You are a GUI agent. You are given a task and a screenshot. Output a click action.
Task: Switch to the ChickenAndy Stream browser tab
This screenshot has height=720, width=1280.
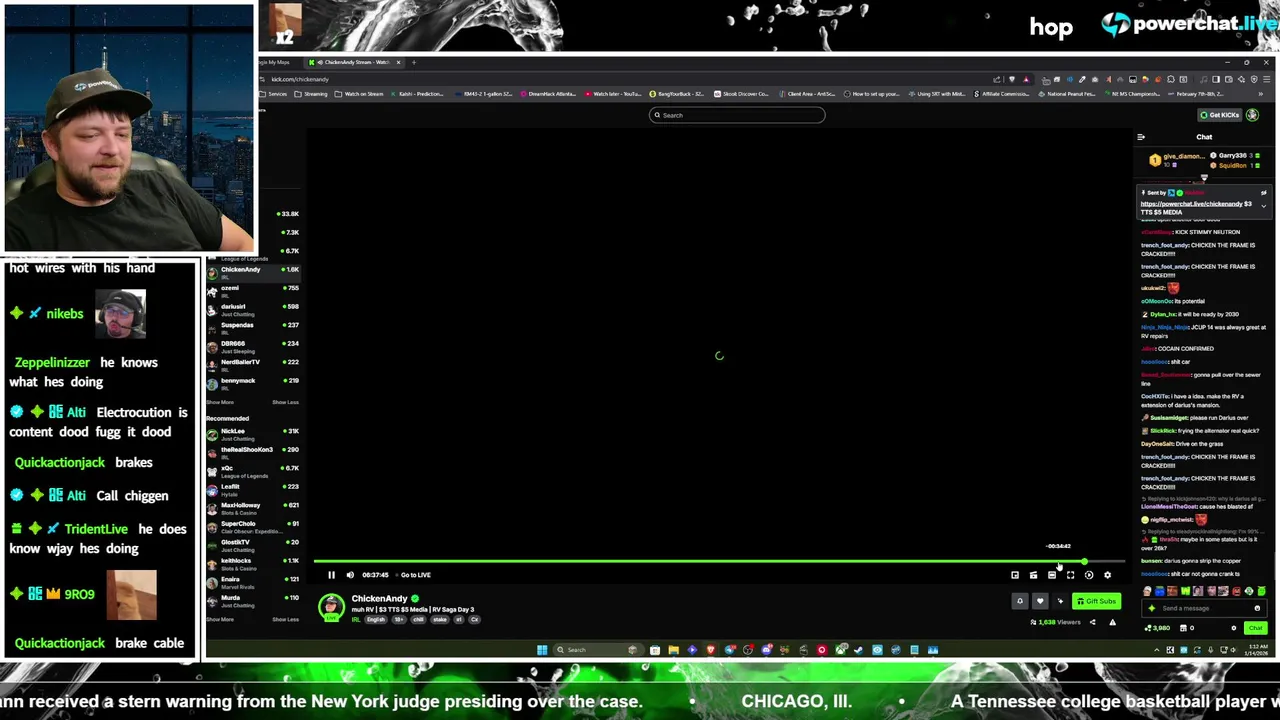click(355, 62)
